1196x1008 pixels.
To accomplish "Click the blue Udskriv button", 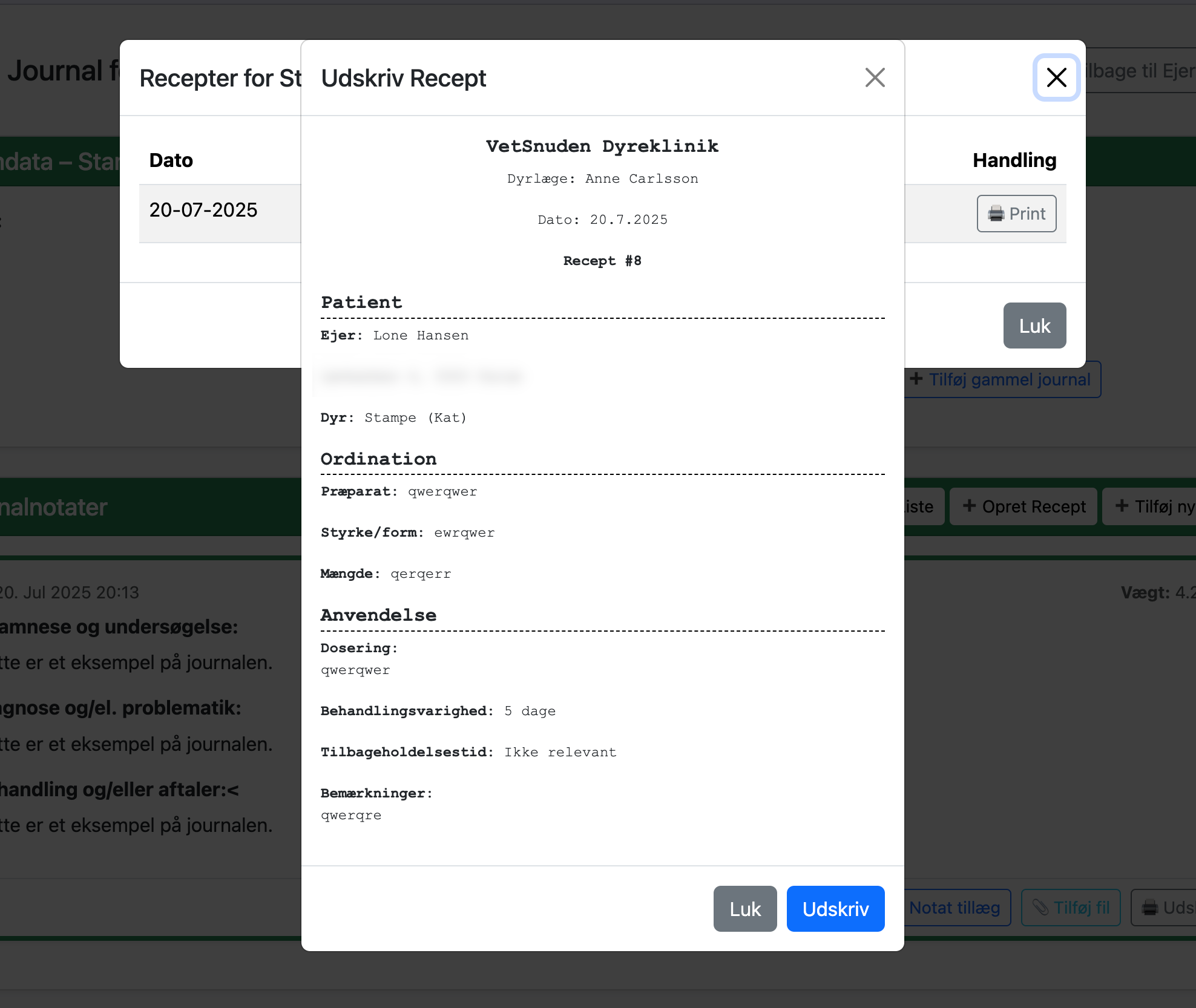I will click(835, 908).
